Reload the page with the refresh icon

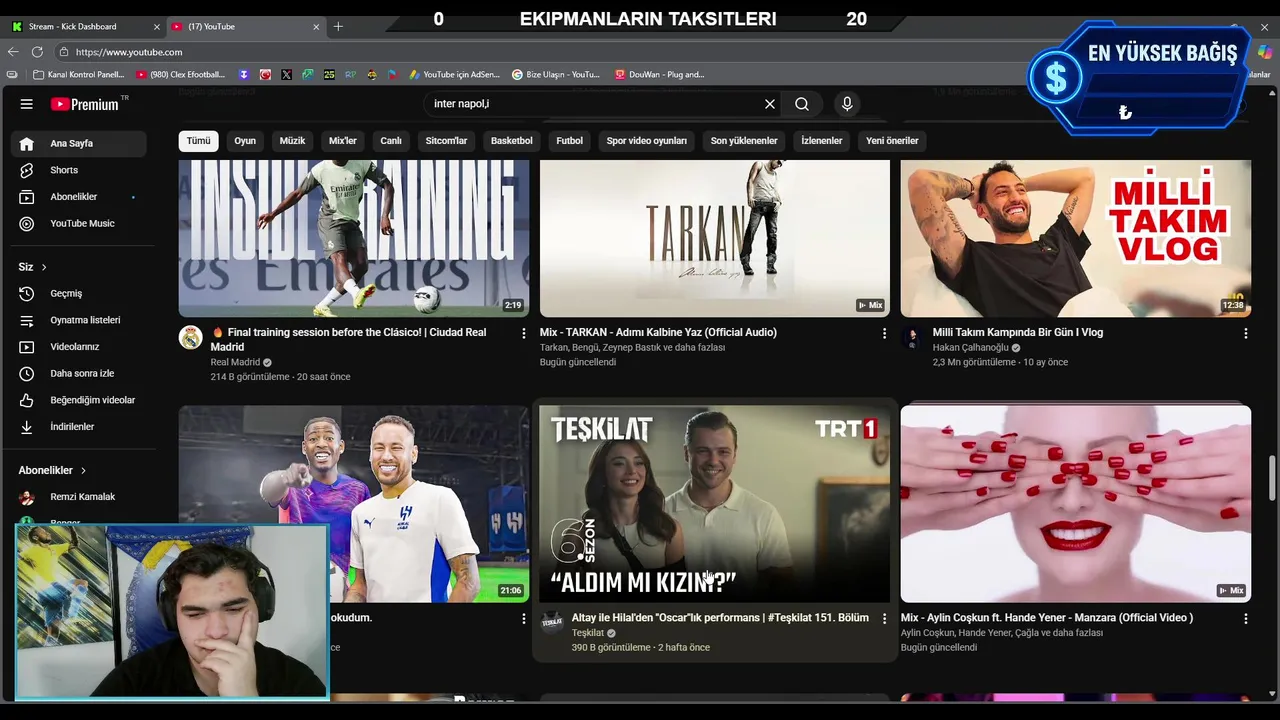tap(37, 52)
